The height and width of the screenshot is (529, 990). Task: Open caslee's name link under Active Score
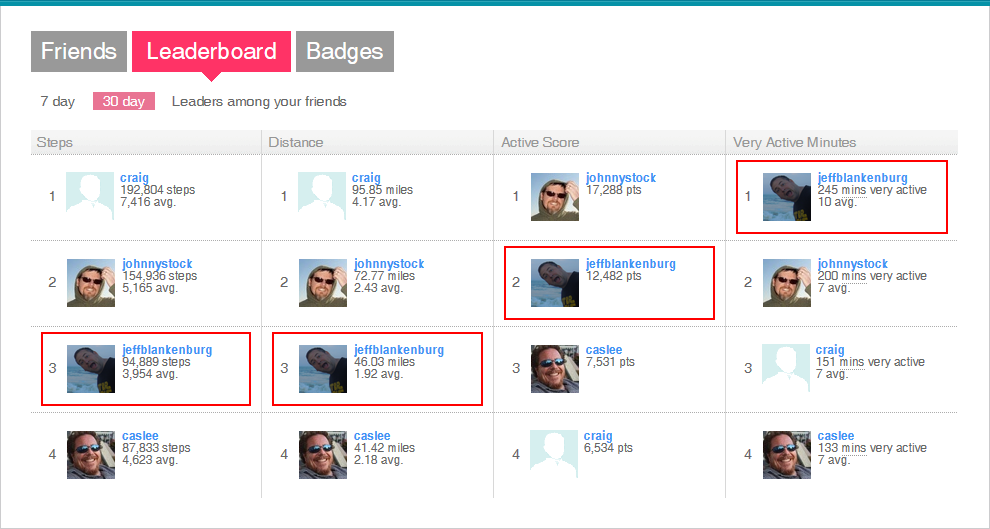(604, 350)
